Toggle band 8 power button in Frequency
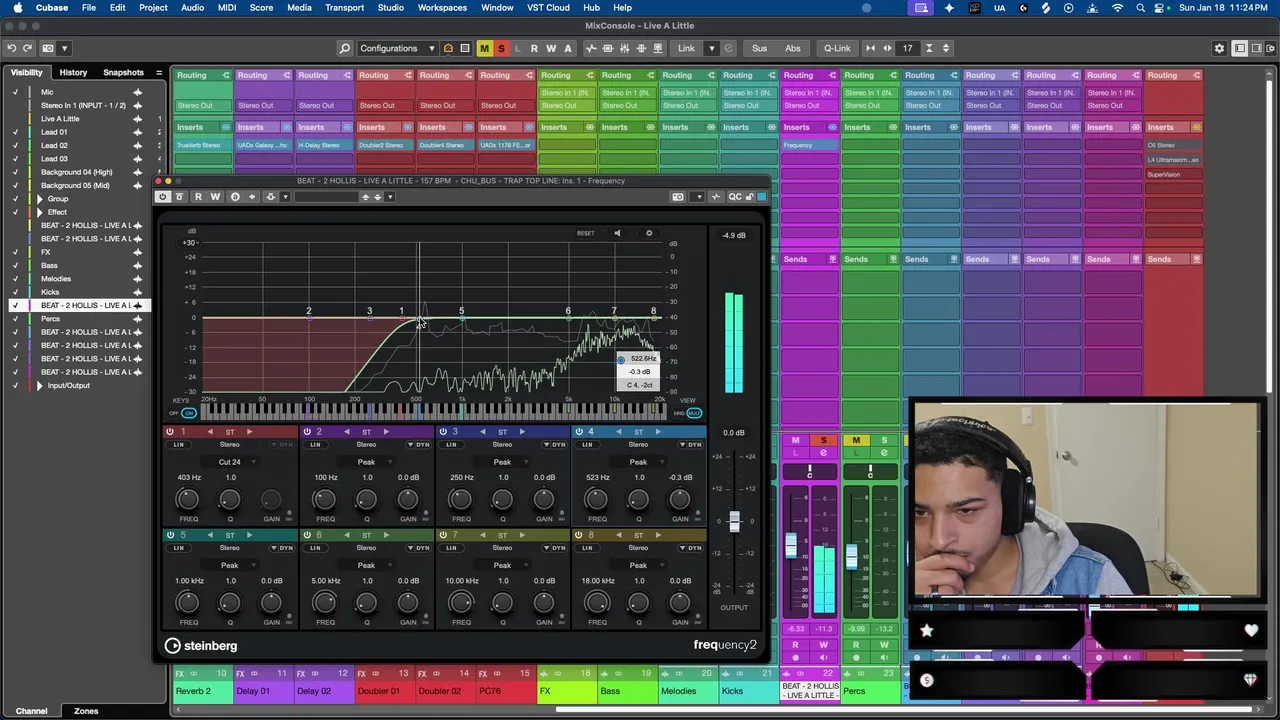This screenshot has width=1280, height=720. pos(579,535)
